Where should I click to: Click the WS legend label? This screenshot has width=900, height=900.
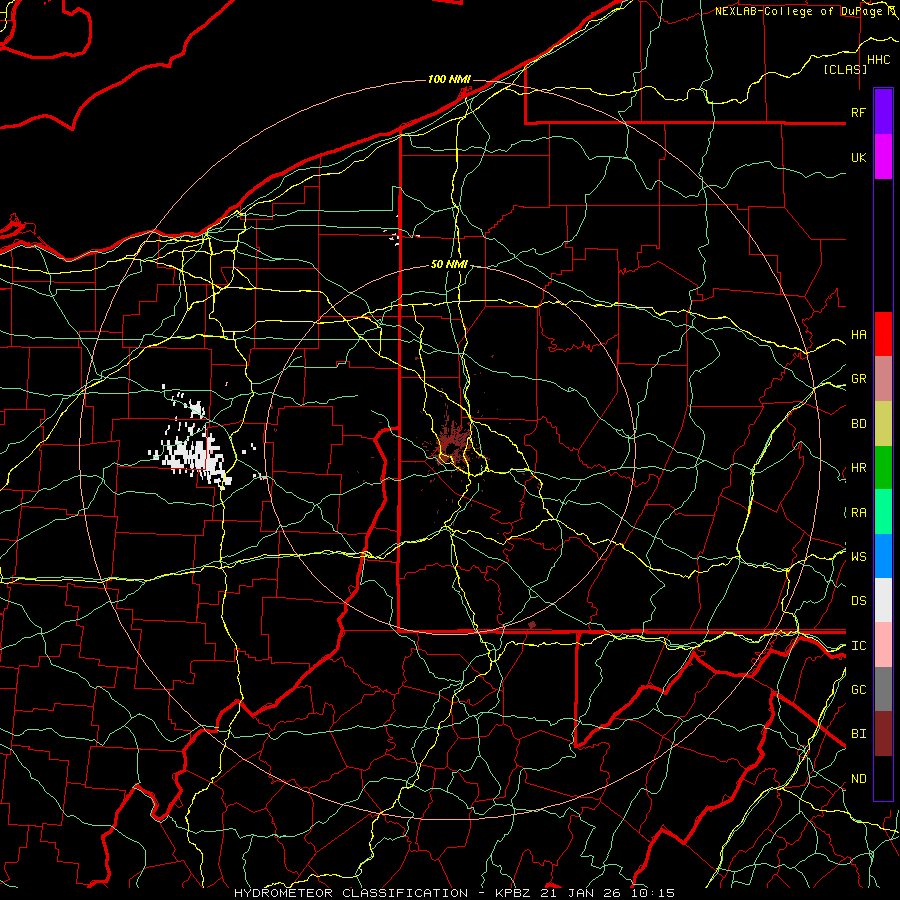click(858, 557)
